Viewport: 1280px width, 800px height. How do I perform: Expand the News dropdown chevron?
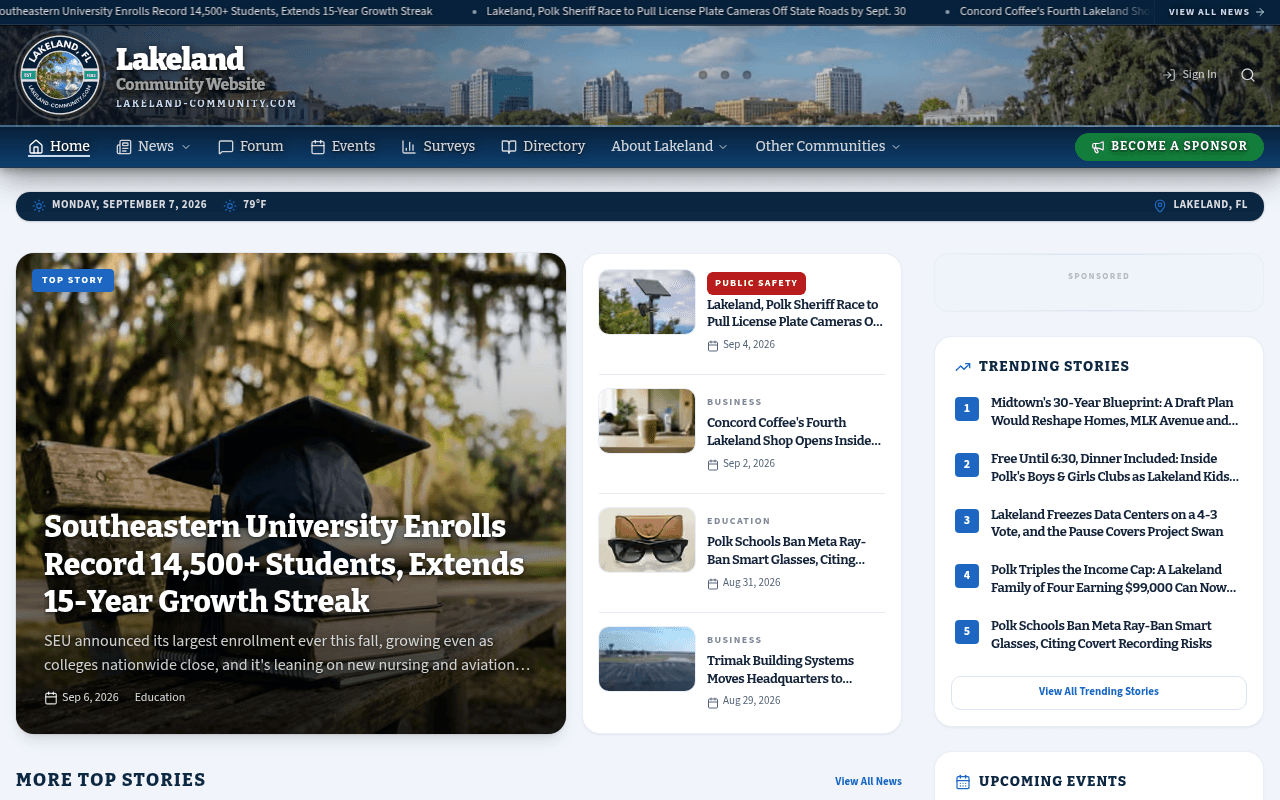(x=185, y=147)
